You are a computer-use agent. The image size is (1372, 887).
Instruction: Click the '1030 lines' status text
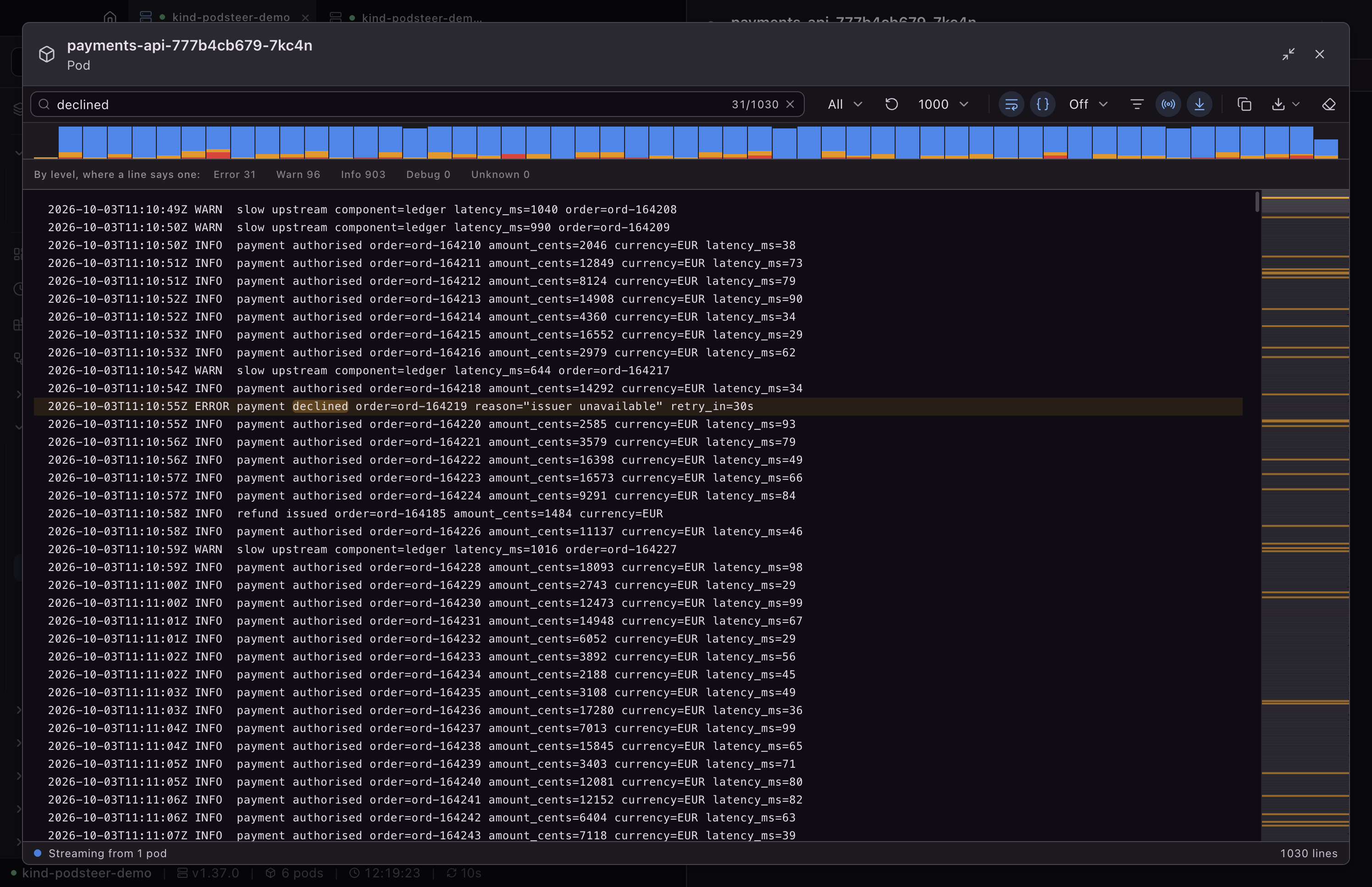tap(1309, 853)
